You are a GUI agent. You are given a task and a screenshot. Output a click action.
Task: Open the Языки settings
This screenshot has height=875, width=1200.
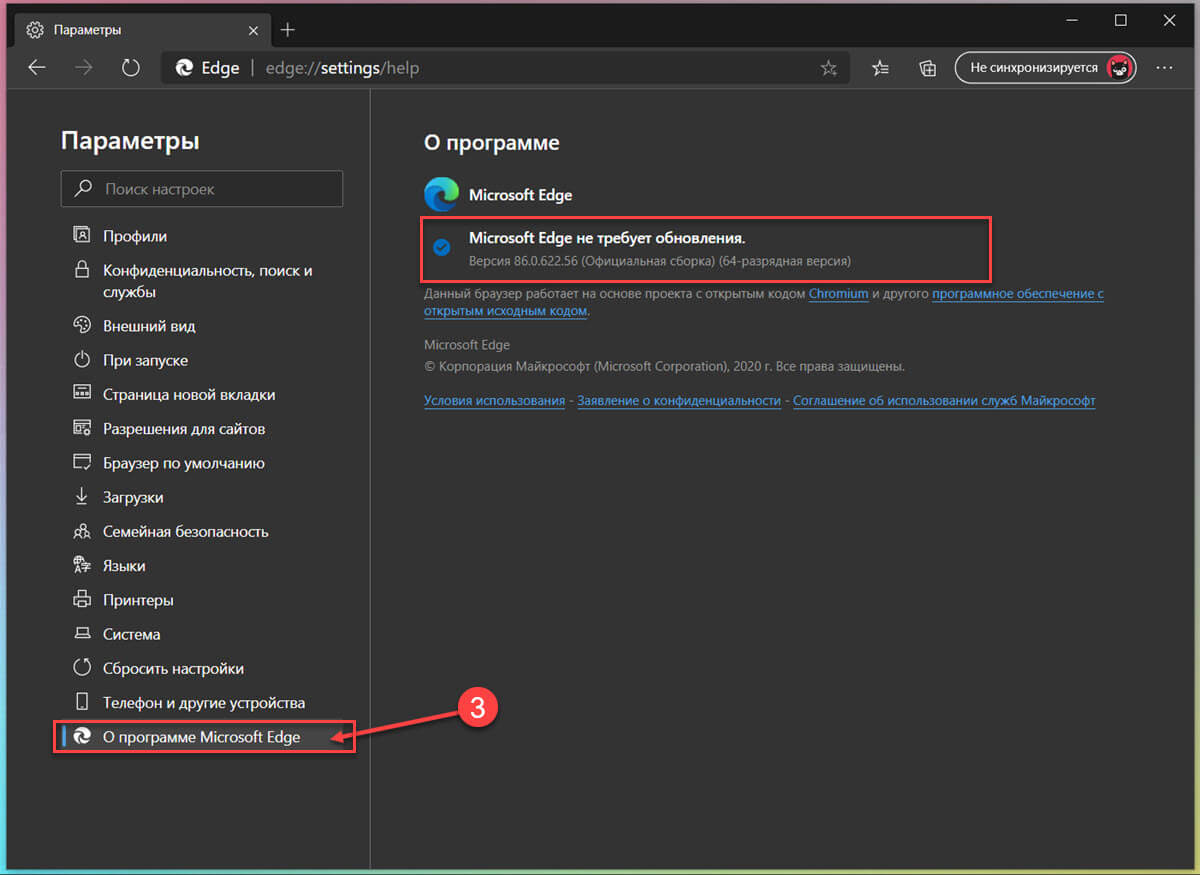[x=124, y=565]
